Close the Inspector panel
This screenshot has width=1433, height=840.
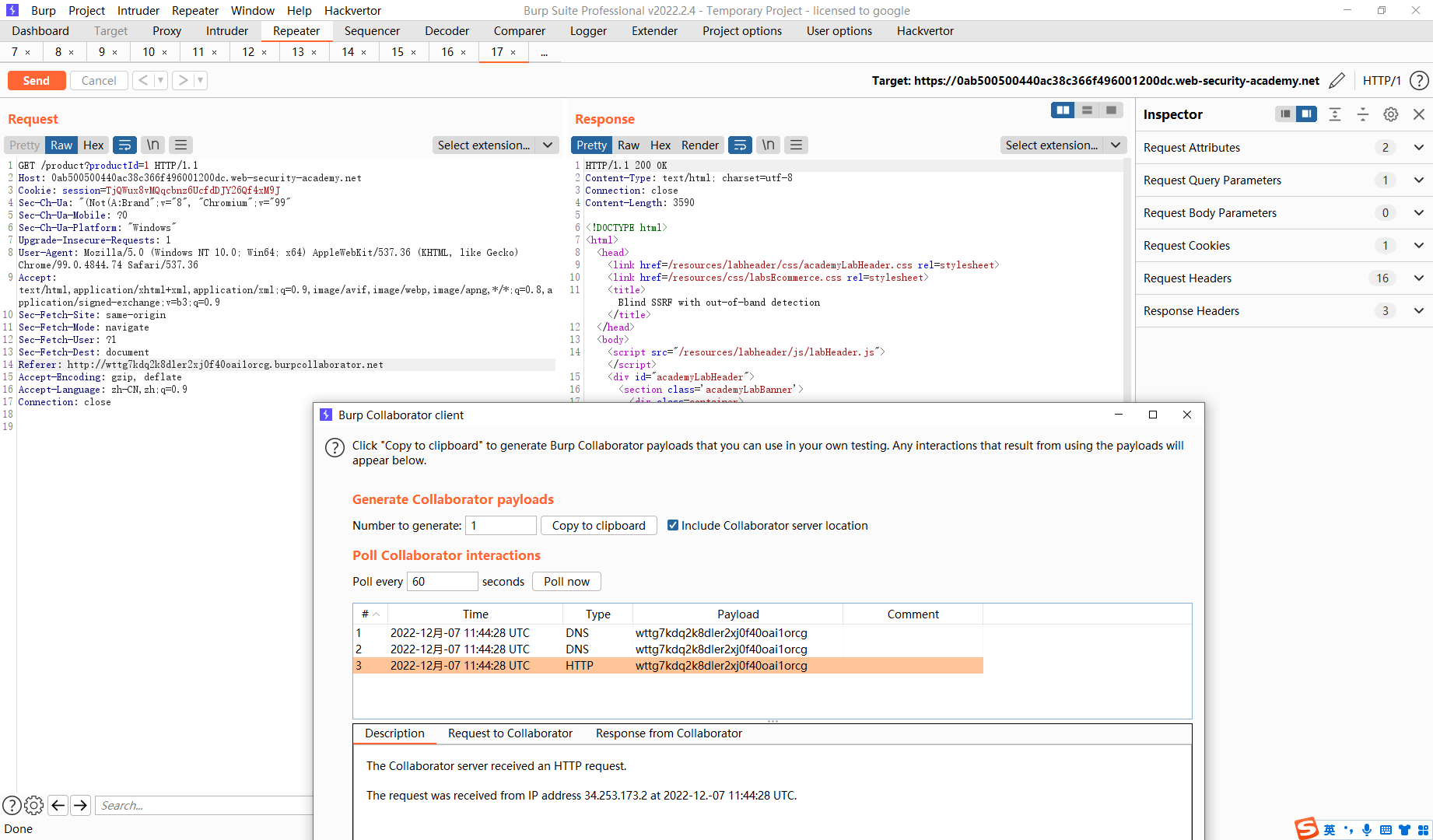pos(1419,114)
